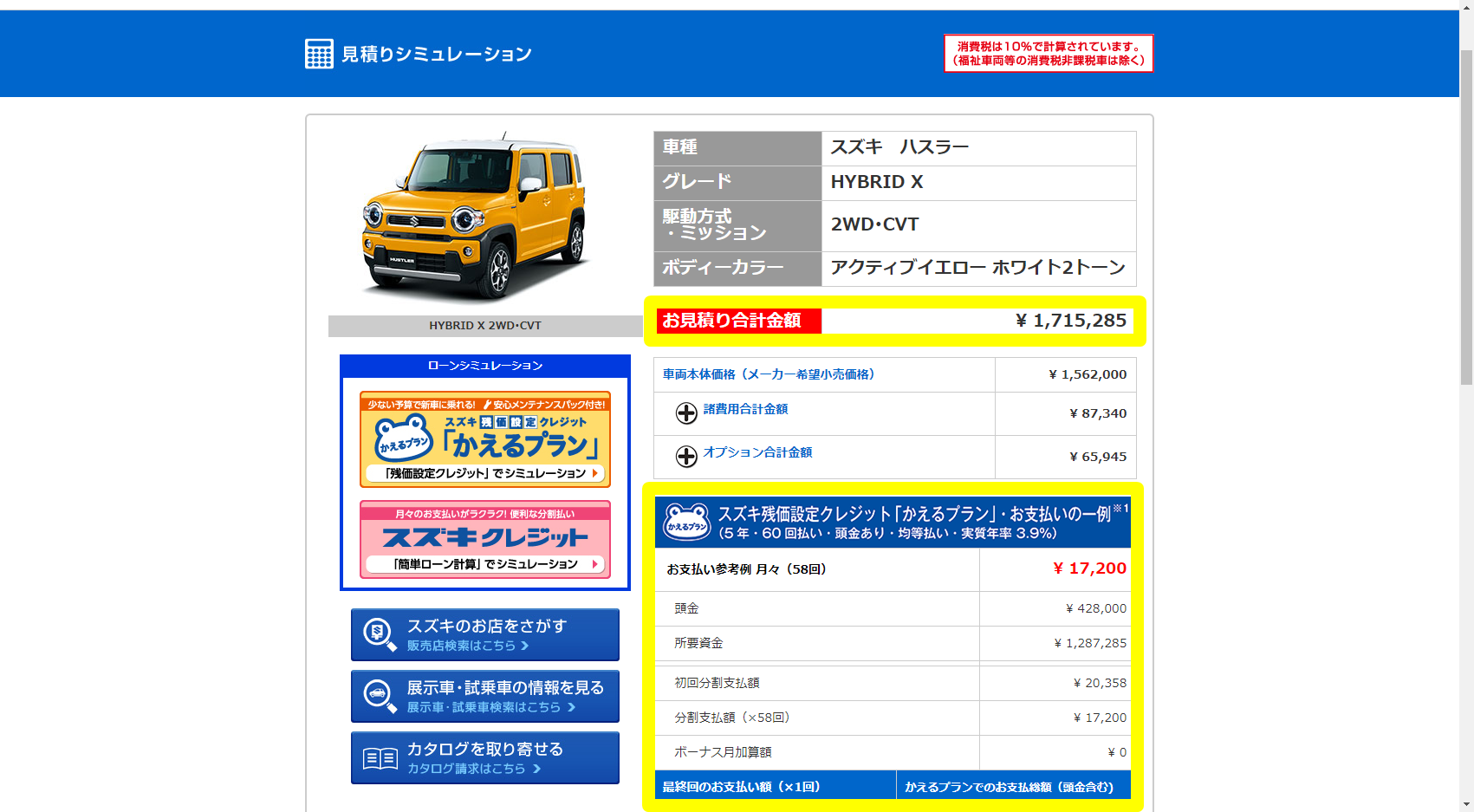The image size is (1474, 812).
Task: Select the monthly payment ¥ 17,200 in red
Action: click(x=1089, y=568)
